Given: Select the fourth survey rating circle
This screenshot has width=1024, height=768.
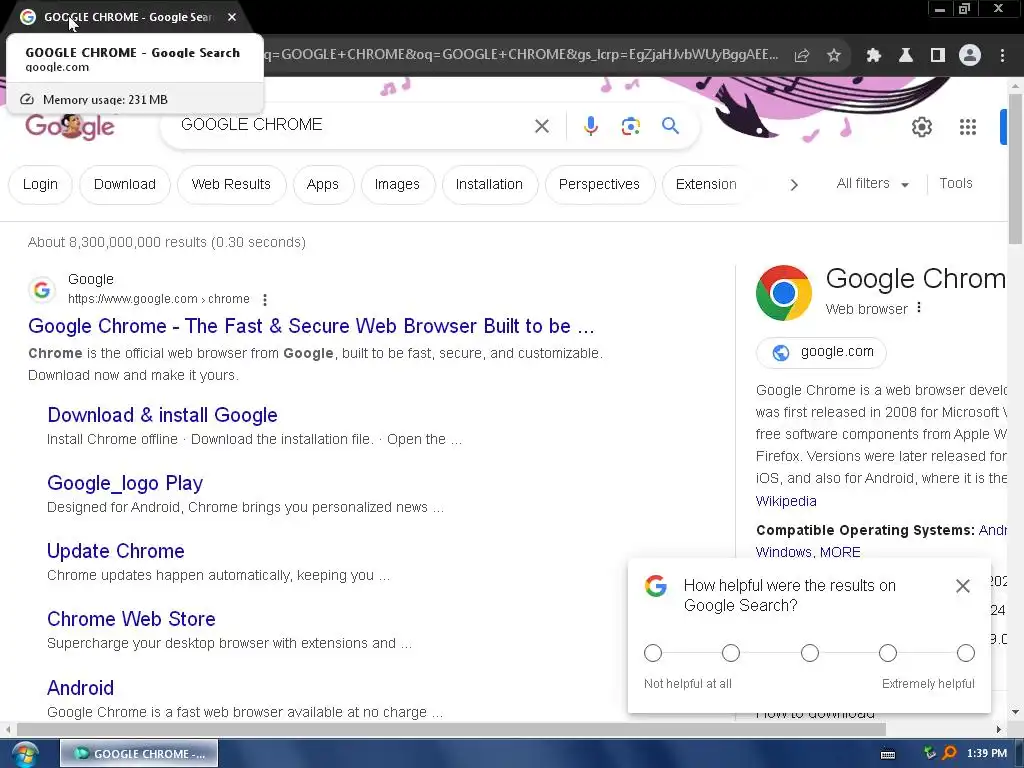Looking at the screenshot, I should [888, 653].
